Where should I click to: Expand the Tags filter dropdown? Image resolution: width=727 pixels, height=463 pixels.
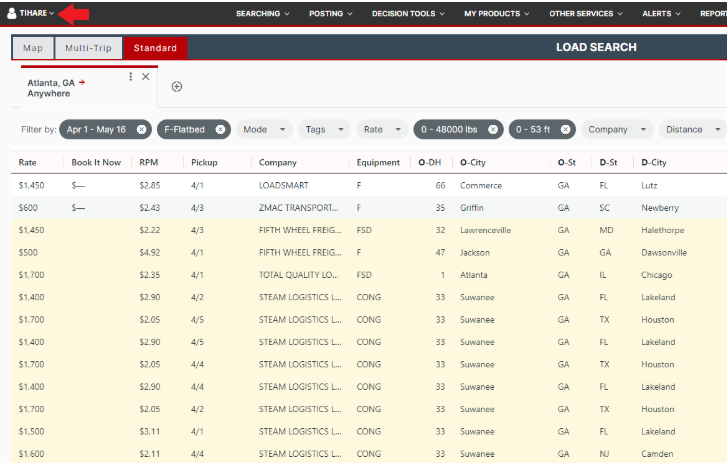click(x=324, y=130)
